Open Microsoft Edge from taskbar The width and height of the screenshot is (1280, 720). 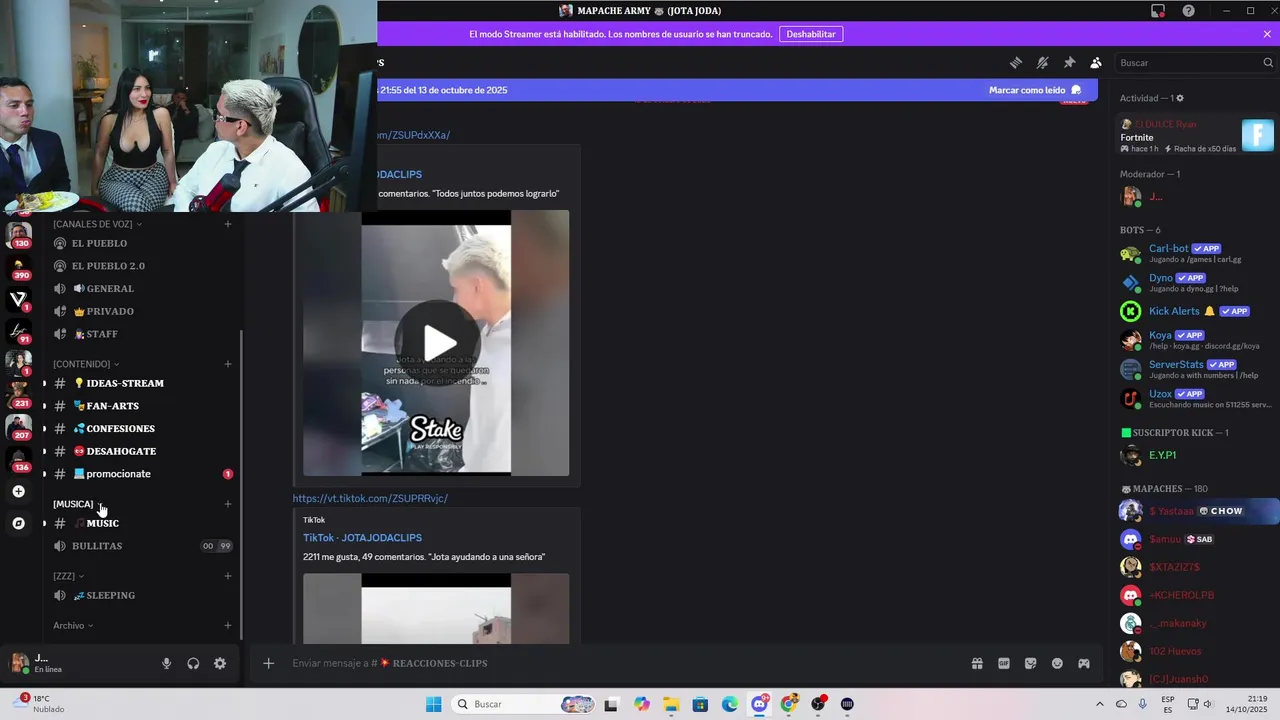[730, 704]
